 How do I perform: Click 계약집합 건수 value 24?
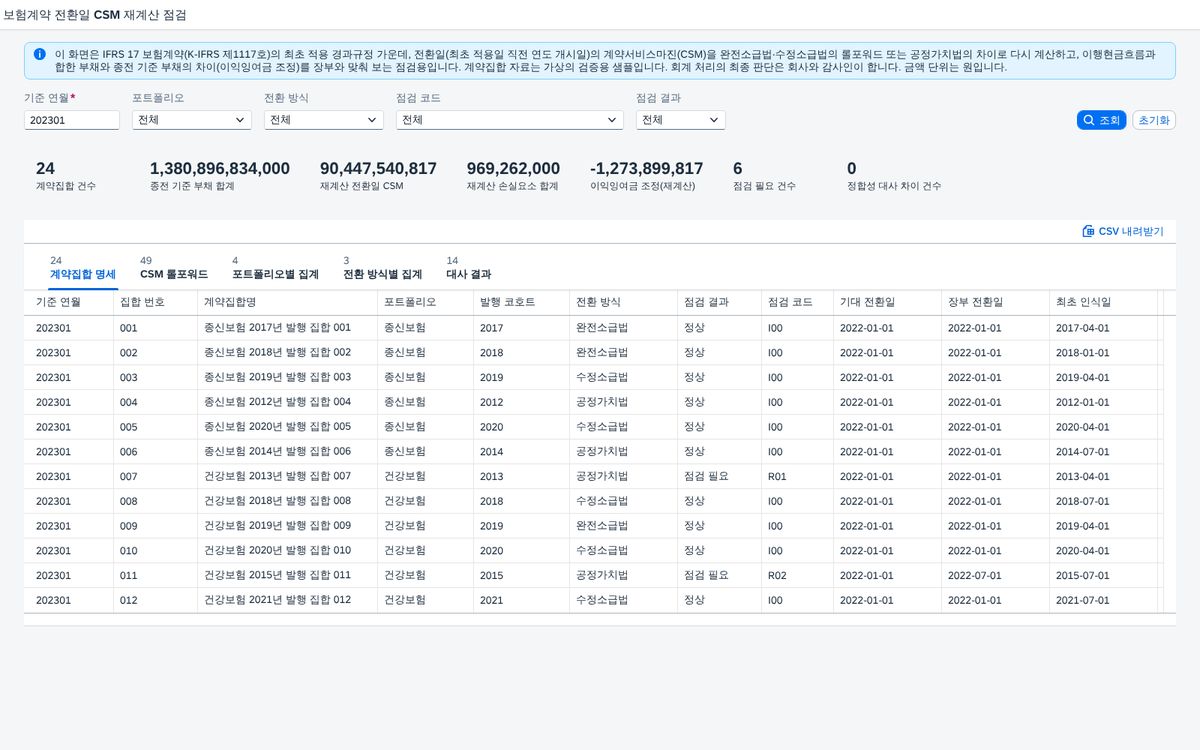pyautogui.click(x=45, y=169)
